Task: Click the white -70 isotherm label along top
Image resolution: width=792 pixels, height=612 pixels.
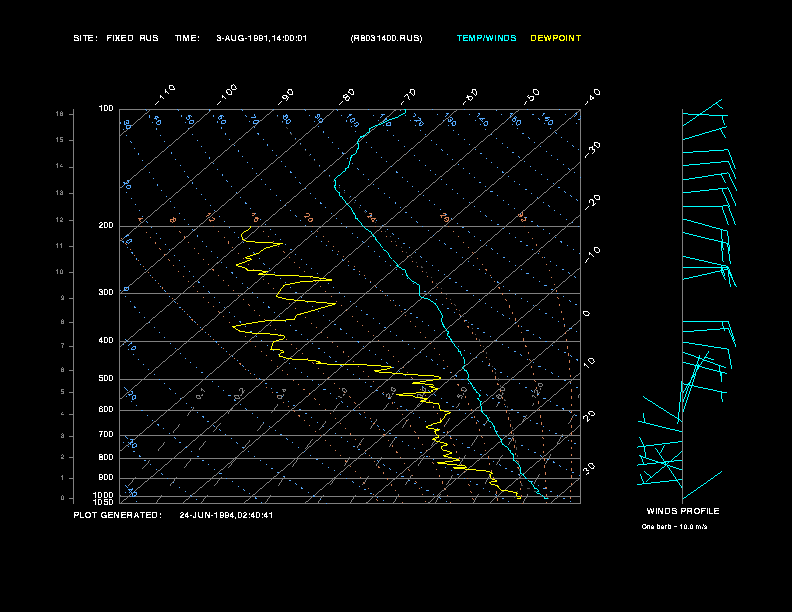Action: click(408, 97)
